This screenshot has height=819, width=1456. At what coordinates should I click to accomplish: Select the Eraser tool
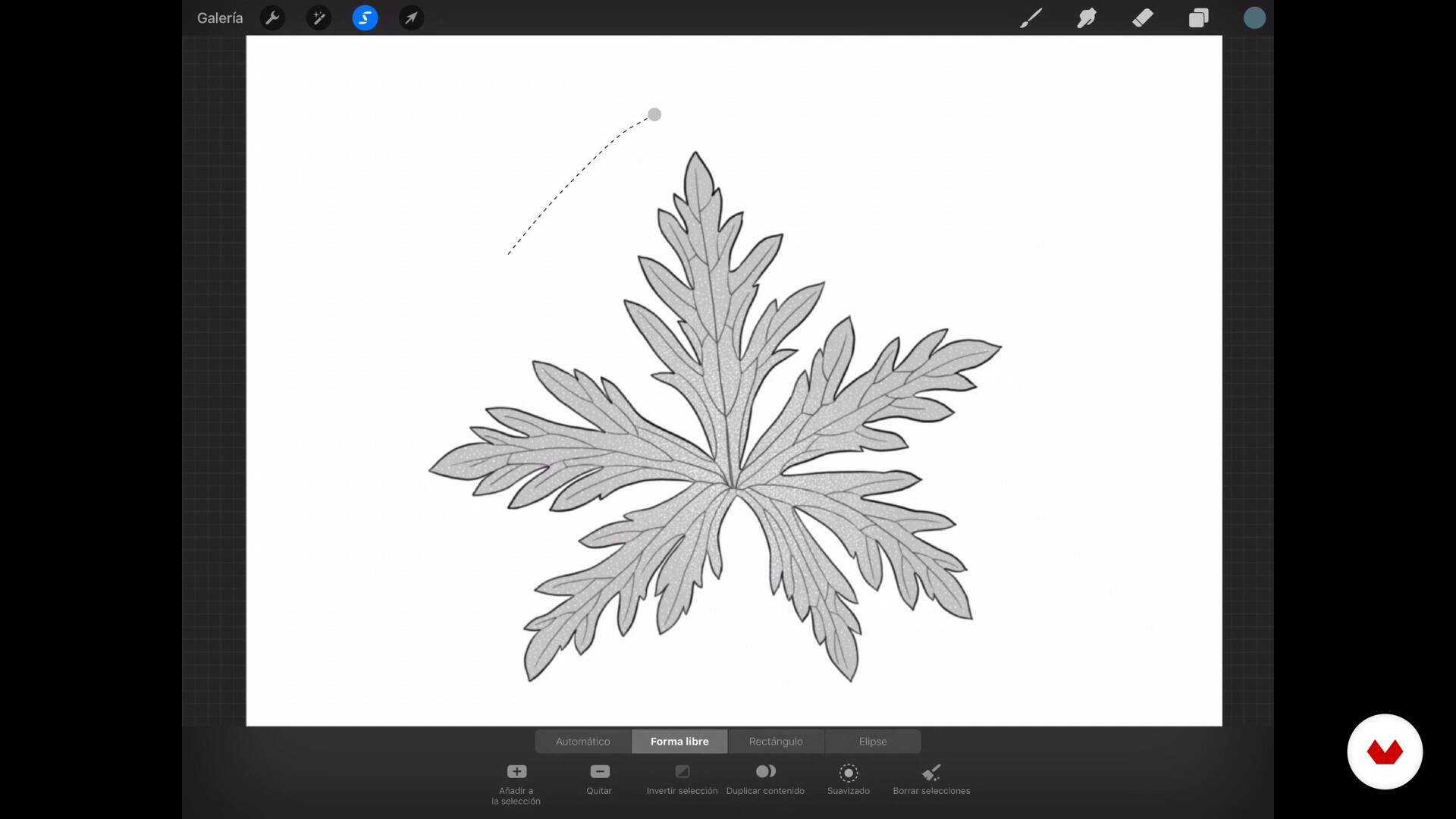point(1142,17)
